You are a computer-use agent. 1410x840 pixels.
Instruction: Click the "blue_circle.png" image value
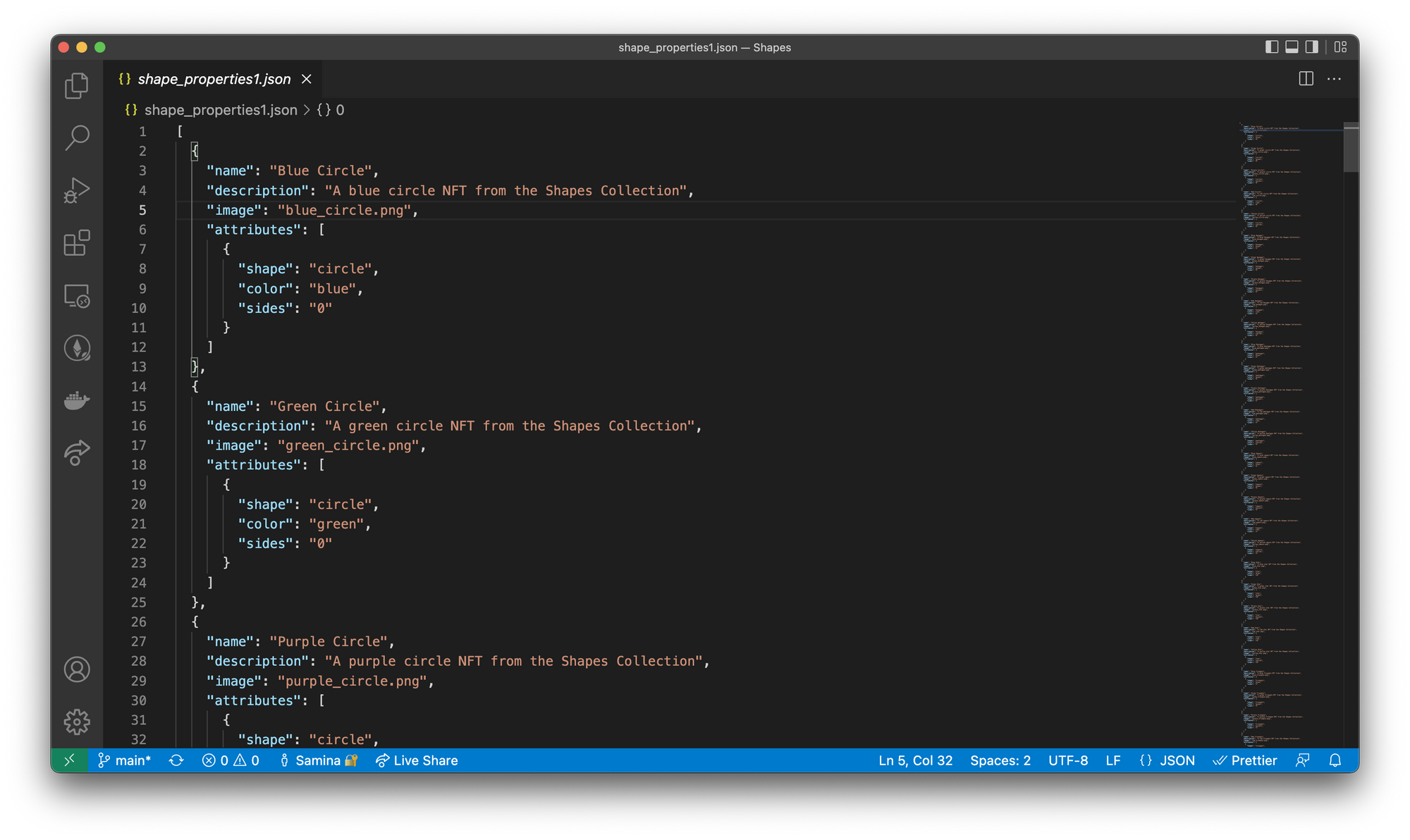point(345,211)
